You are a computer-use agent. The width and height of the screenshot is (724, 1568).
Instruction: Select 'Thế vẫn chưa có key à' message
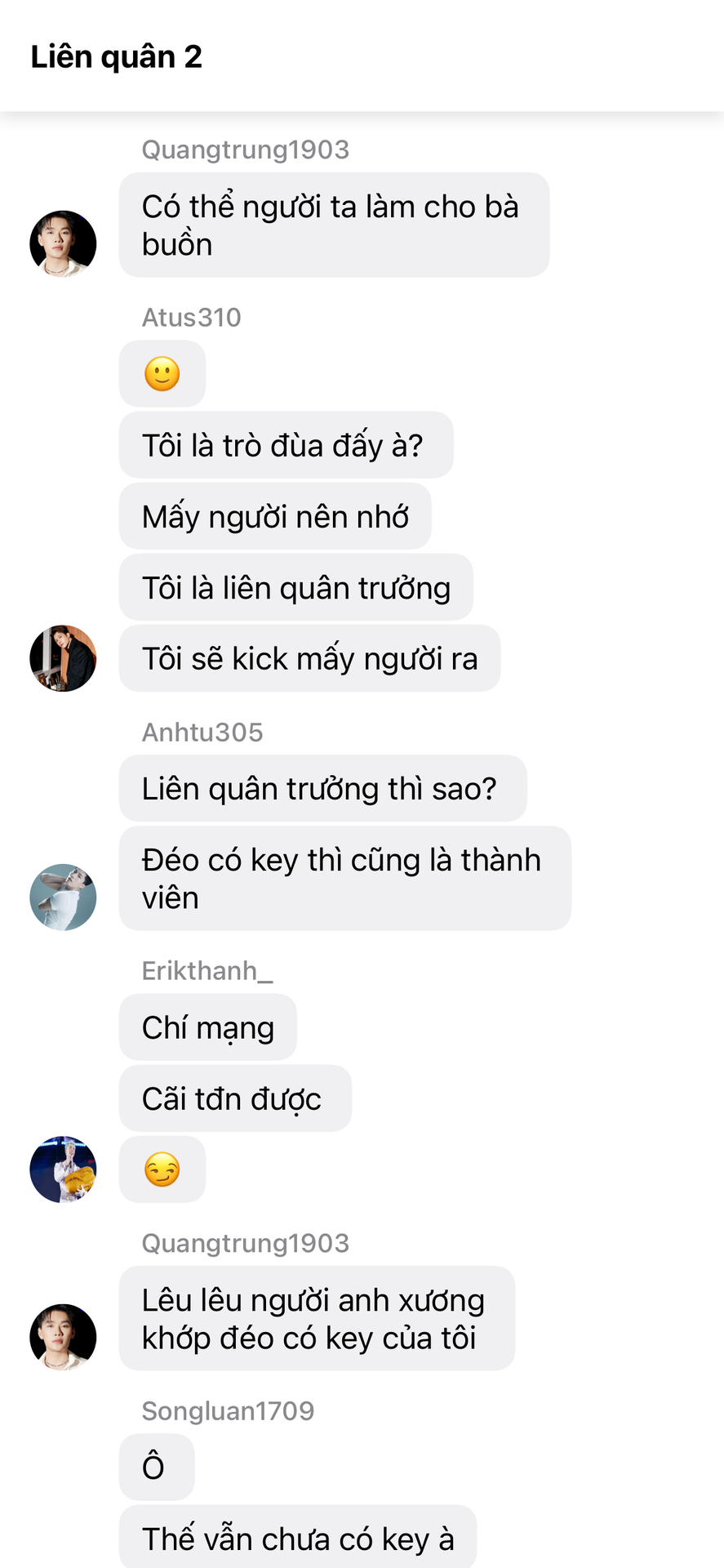pos(298,1537)
